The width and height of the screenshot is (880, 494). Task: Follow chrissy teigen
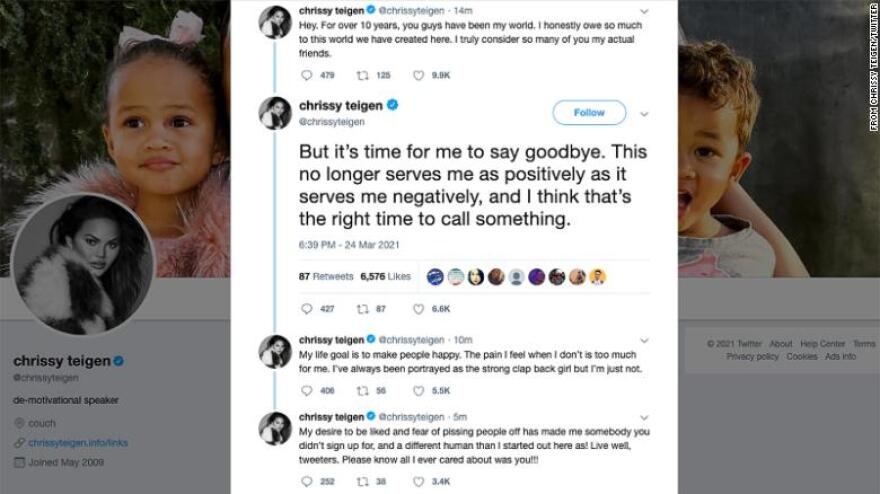click(x=589, y=113)
